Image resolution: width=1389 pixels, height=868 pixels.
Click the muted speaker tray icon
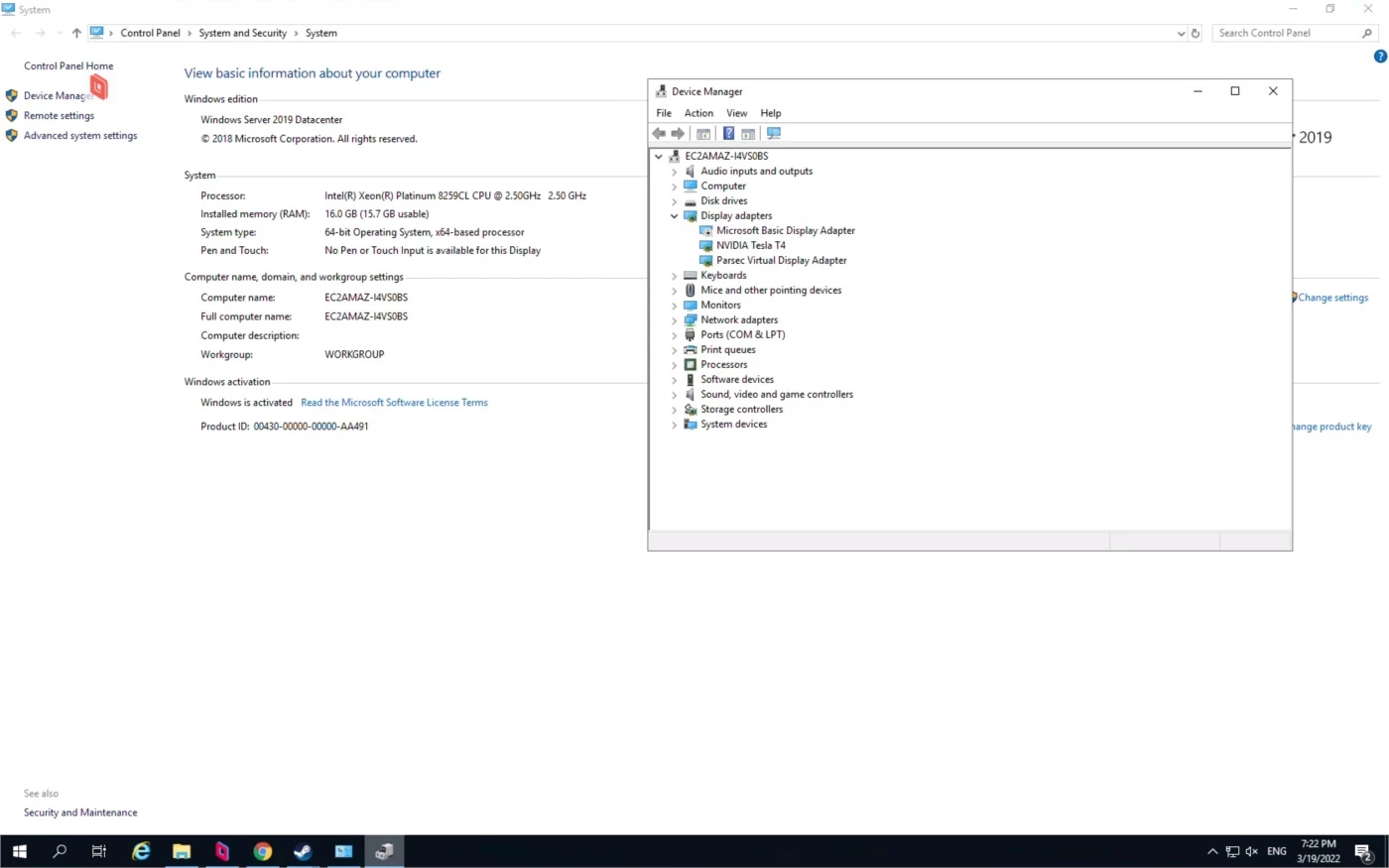[x=1251, y=851]
